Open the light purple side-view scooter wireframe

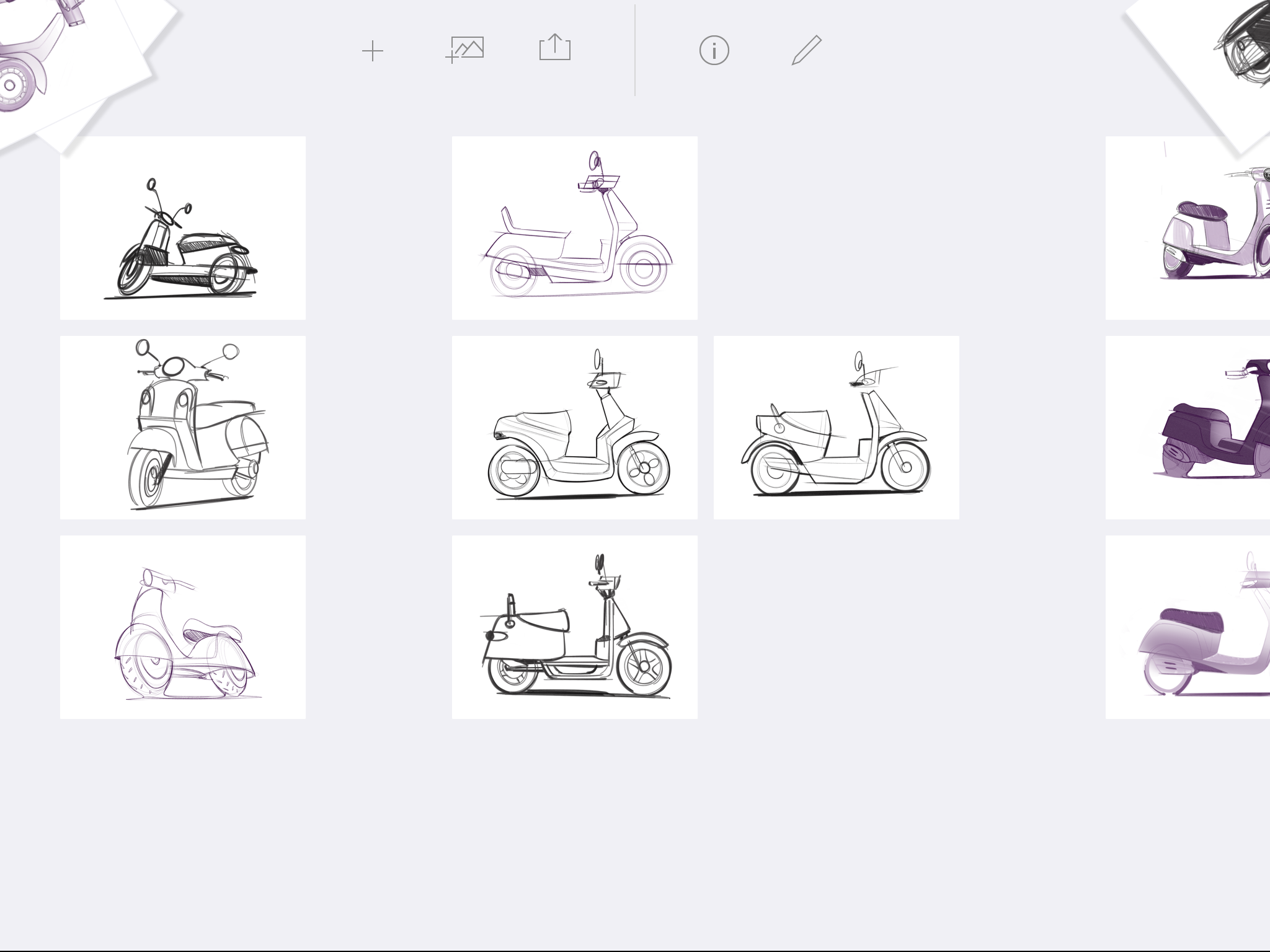tap(575, 228)
